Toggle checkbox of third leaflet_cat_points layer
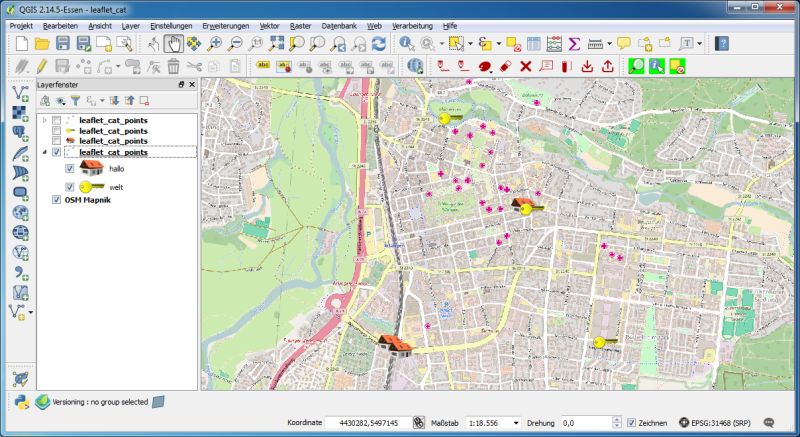The width and height of the screenshot is (800, 437). 57,141
